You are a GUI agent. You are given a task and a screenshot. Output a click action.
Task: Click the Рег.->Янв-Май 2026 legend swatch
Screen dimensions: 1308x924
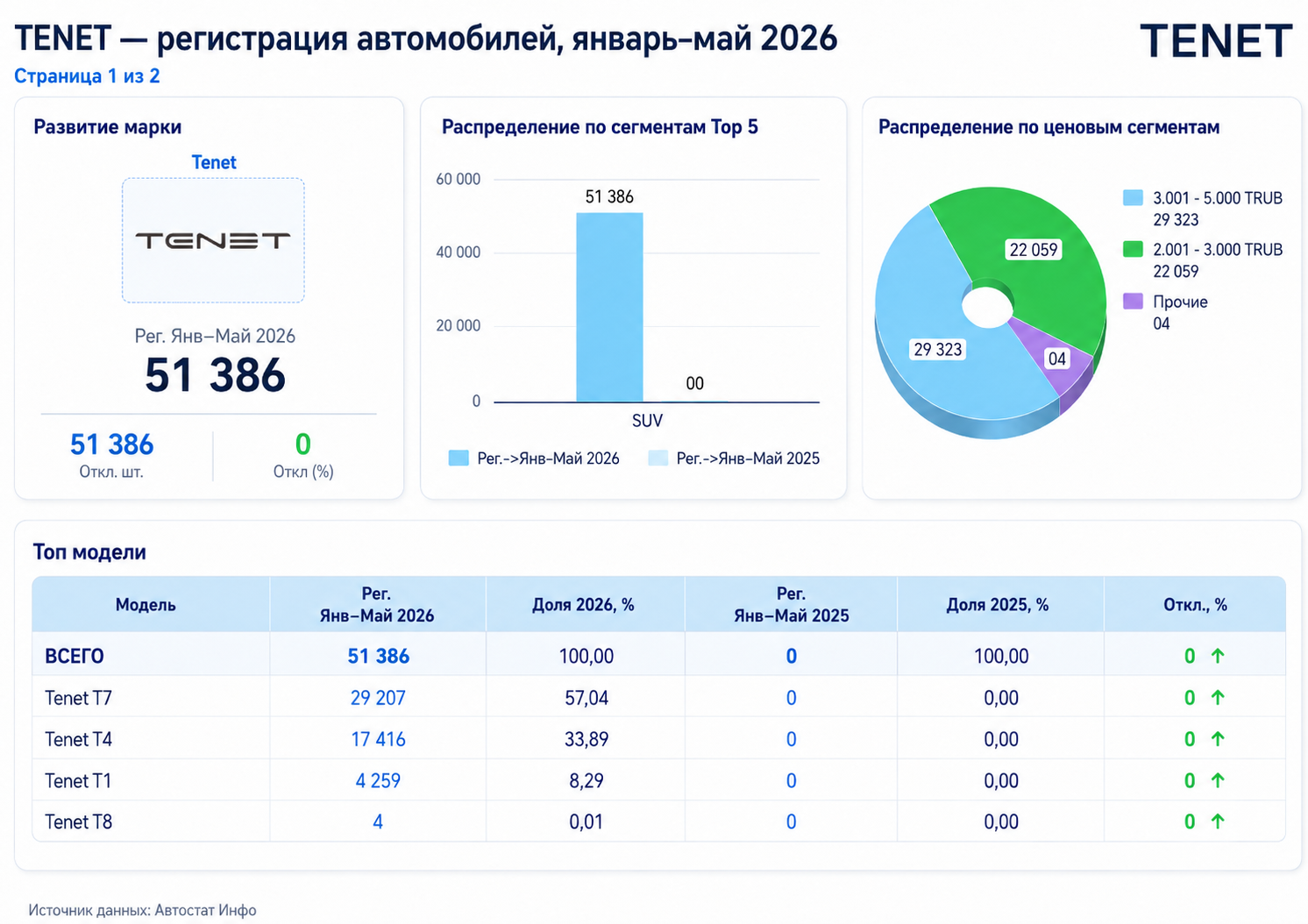coord(459,458)
